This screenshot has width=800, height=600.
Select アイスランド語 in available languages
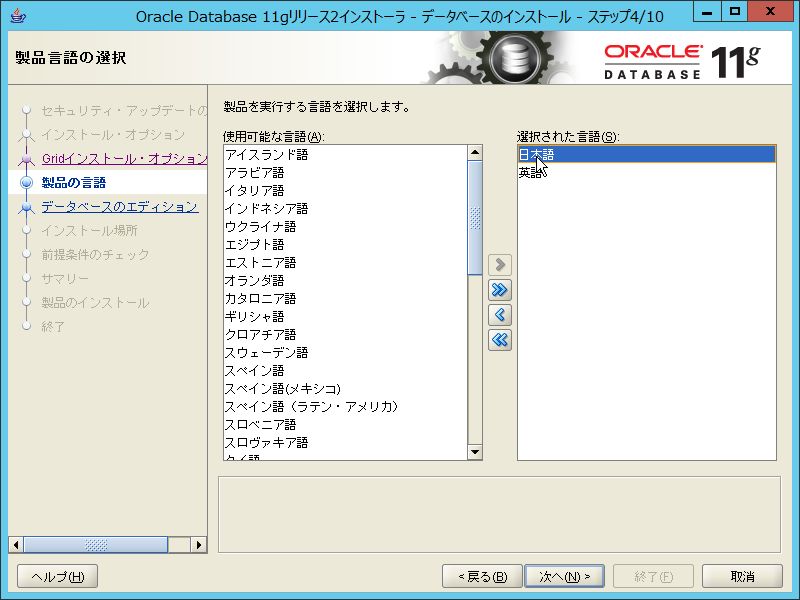pos(345,155)
